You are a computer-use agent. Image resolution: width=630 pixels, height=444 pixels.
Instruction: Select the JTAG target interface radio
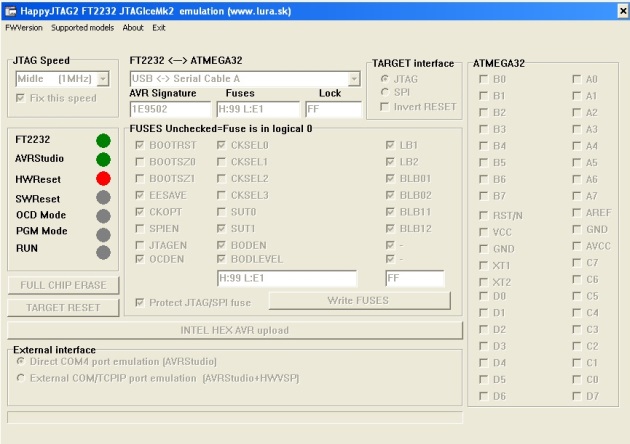coord(385,78)
